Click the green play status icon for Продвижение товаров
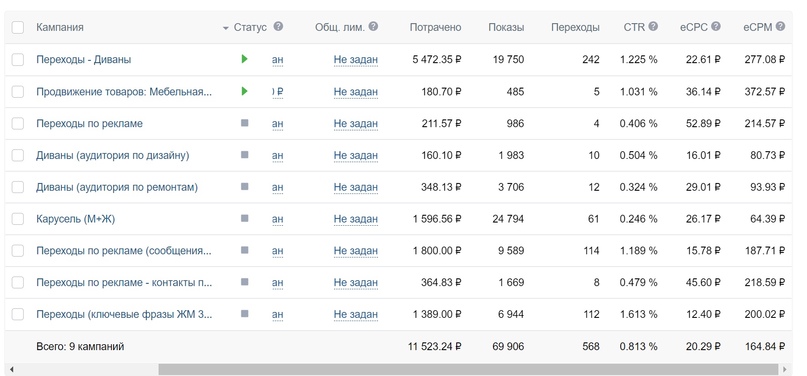Screen dimensions: 807x376 [244, 91]
